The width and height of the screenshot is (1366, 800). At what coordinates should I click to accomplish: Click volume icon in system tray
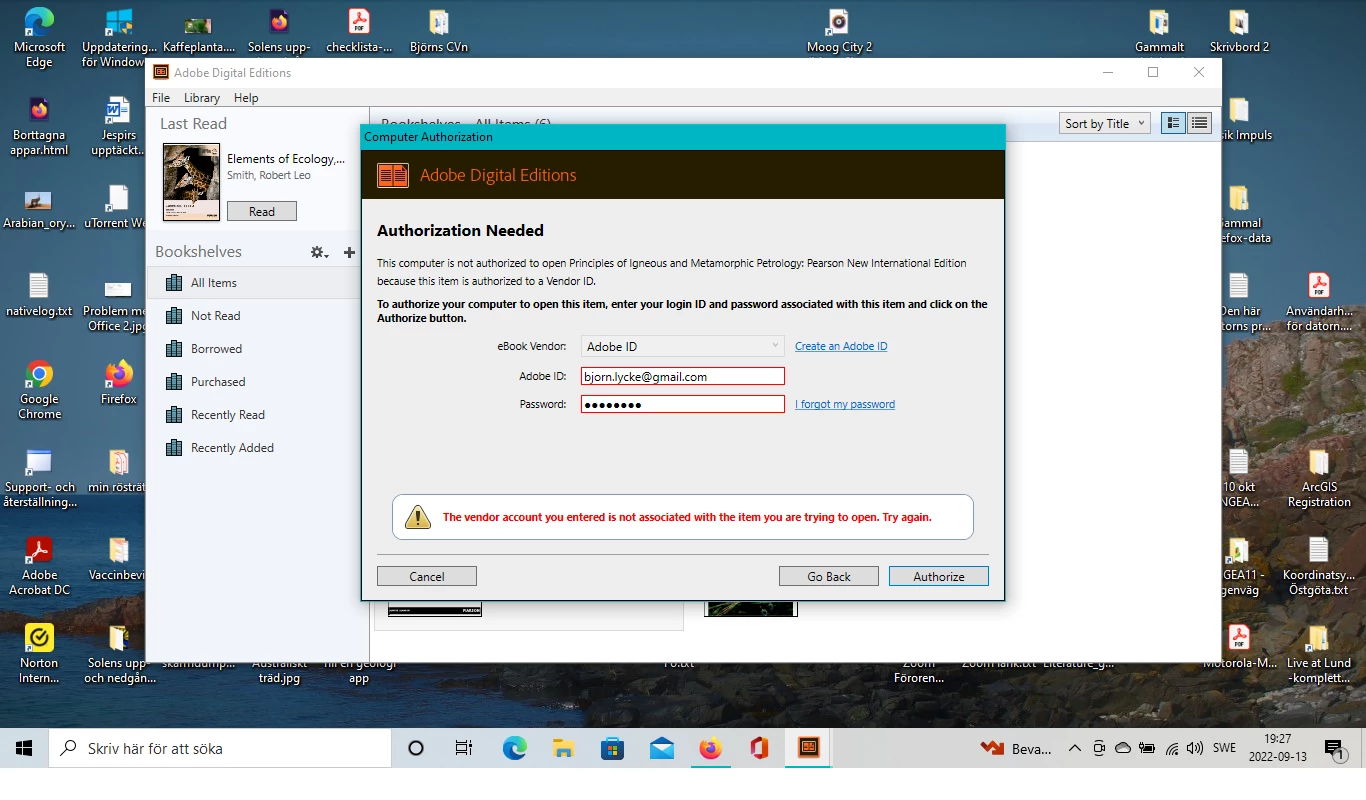1195,748
